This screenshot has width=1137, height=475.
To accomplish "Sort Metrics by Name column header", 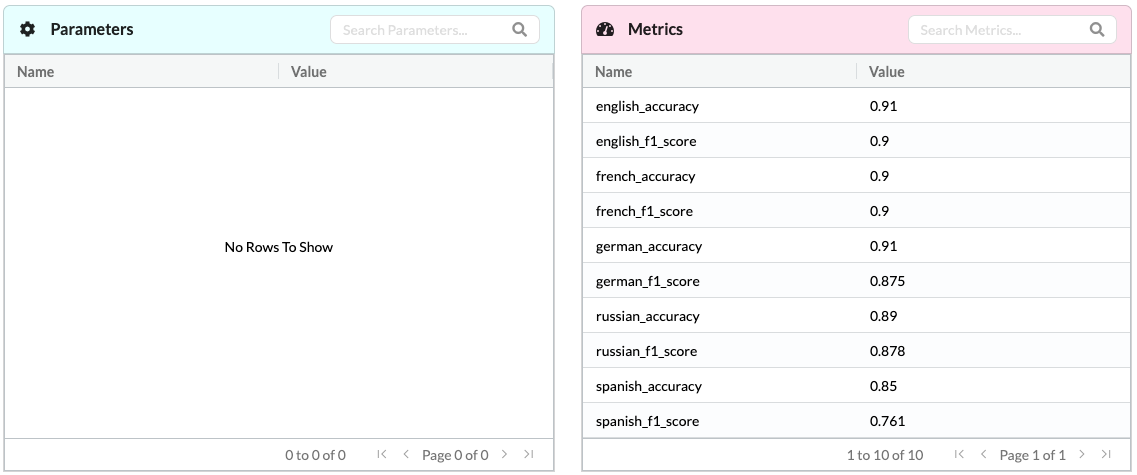I will click(614, 72).
